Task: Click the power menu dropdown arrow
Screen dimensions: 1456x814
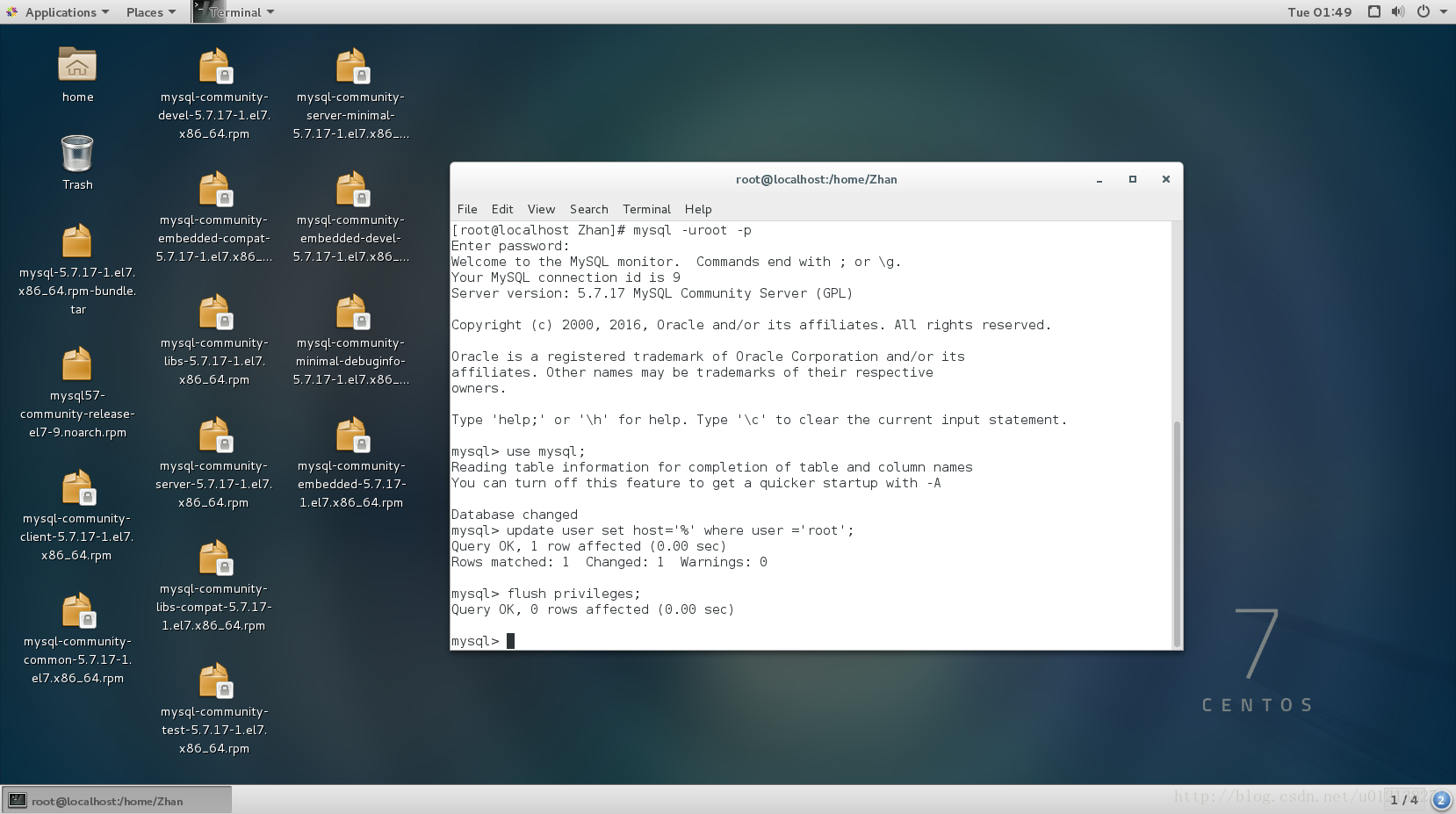Action: tap(1442, 11)
